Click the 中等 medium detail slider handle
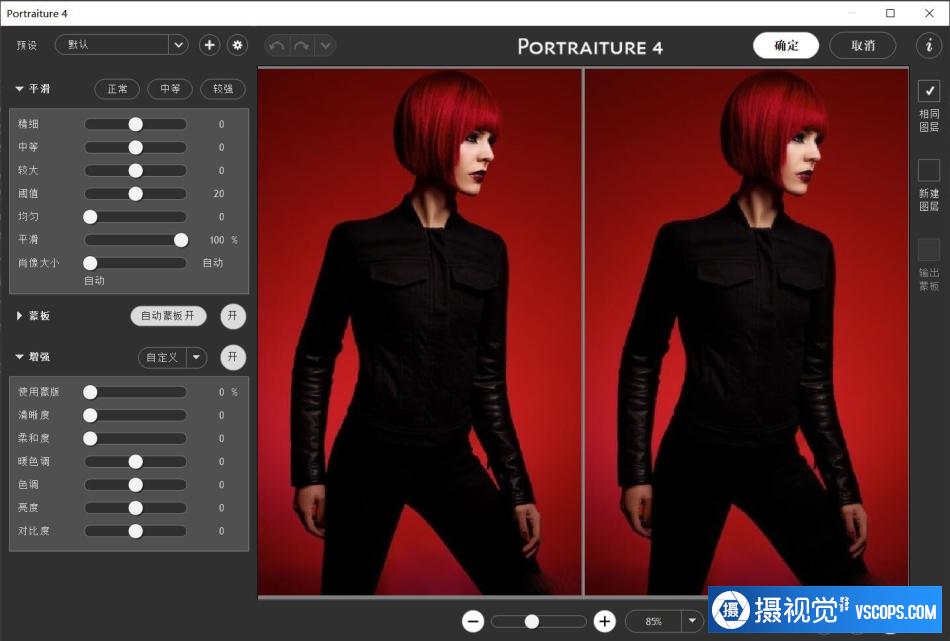 point(136,147)
